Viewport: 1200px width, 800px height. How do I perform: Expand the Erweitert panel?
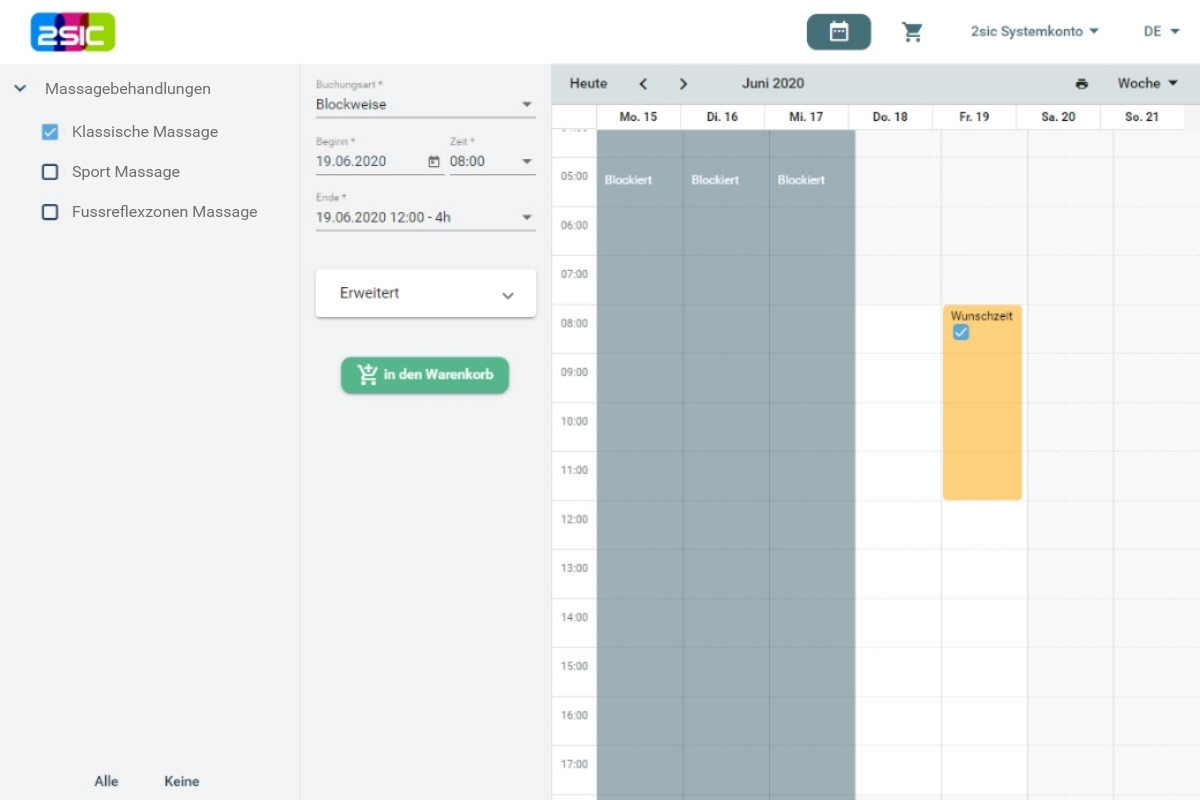coord(425,294)
